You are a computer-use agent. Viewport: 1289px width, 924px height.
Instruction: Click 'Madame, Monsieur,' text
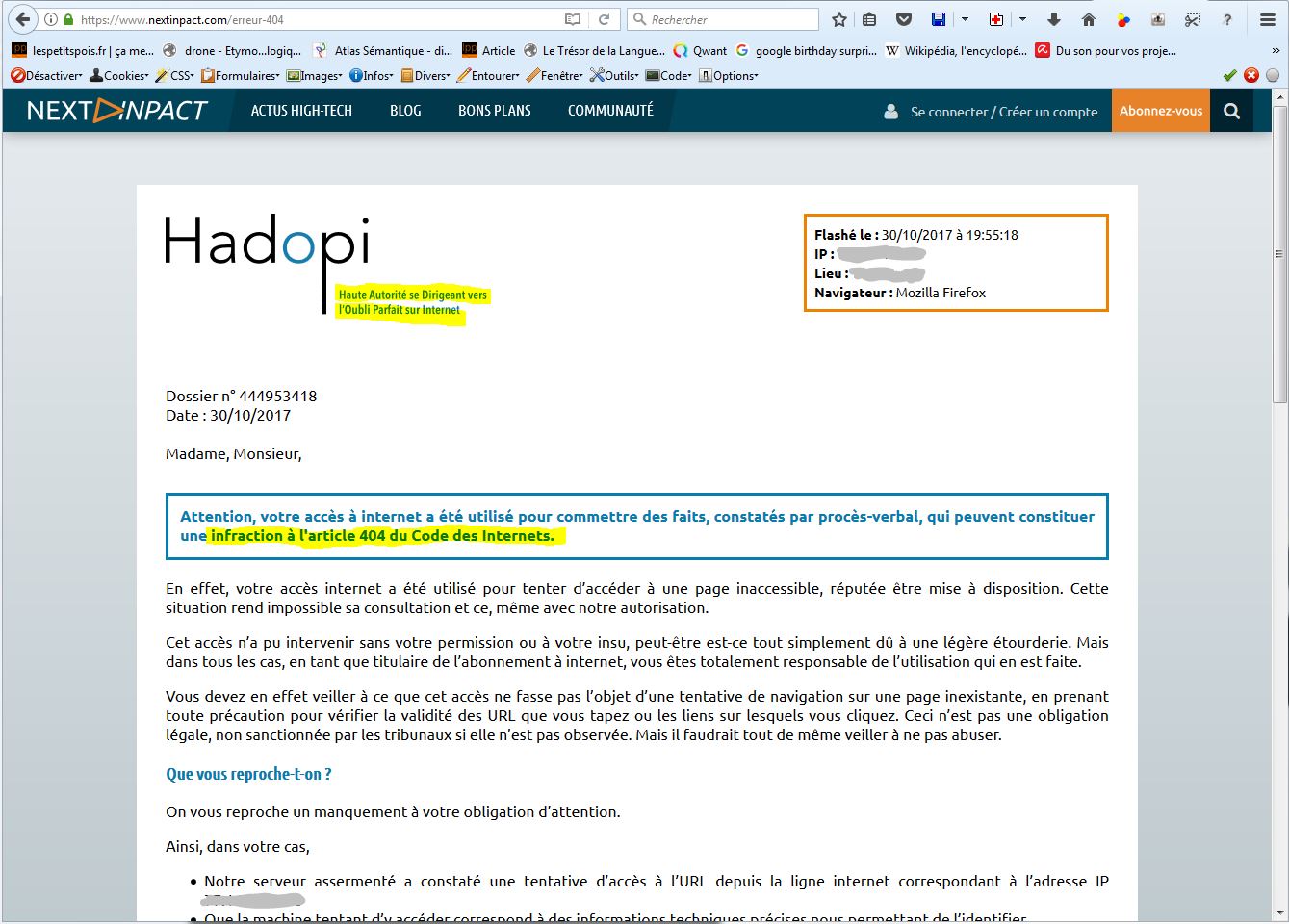pos(234,454)
